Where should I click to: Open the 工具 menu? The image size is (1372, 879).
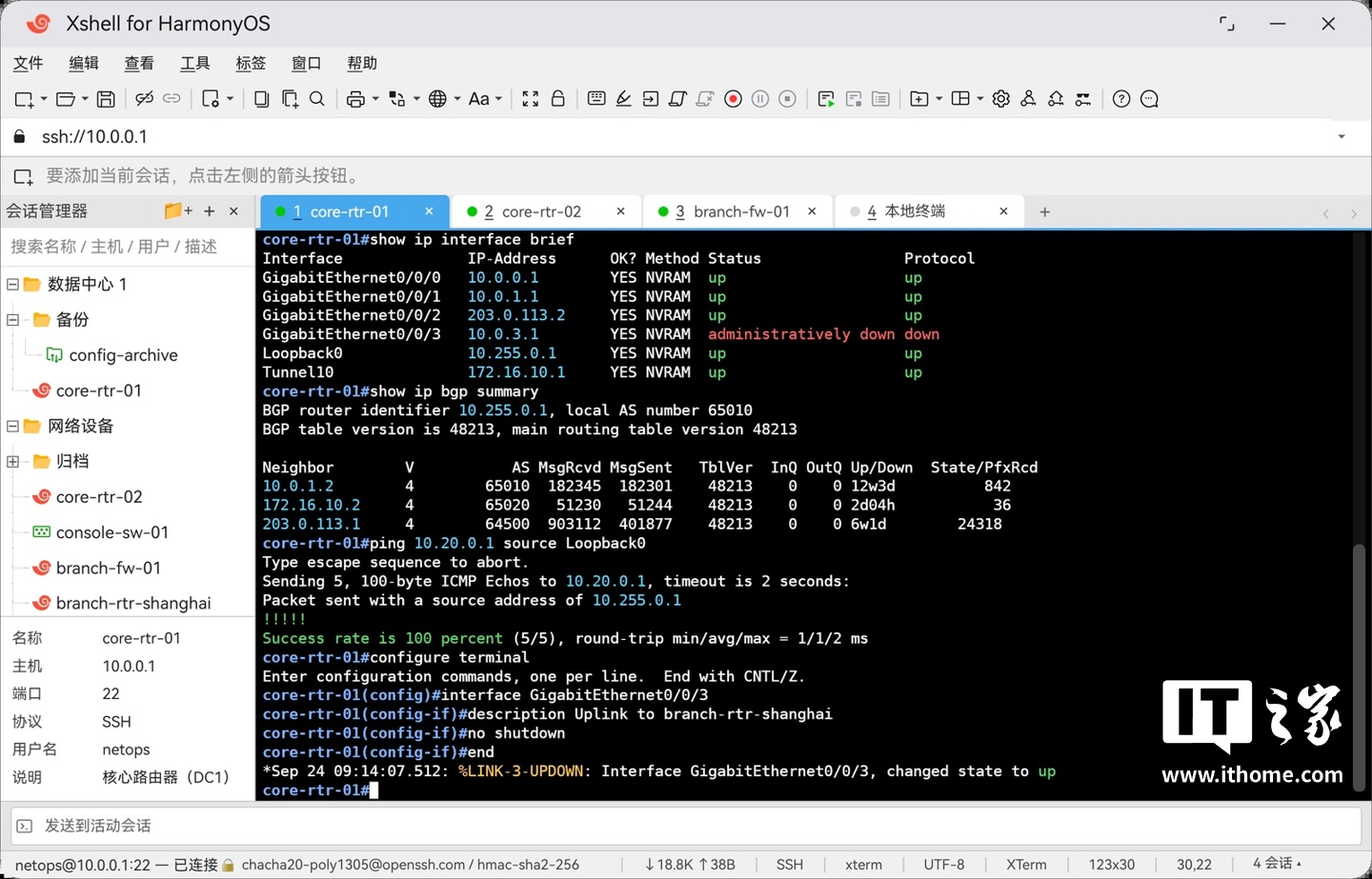195,63
